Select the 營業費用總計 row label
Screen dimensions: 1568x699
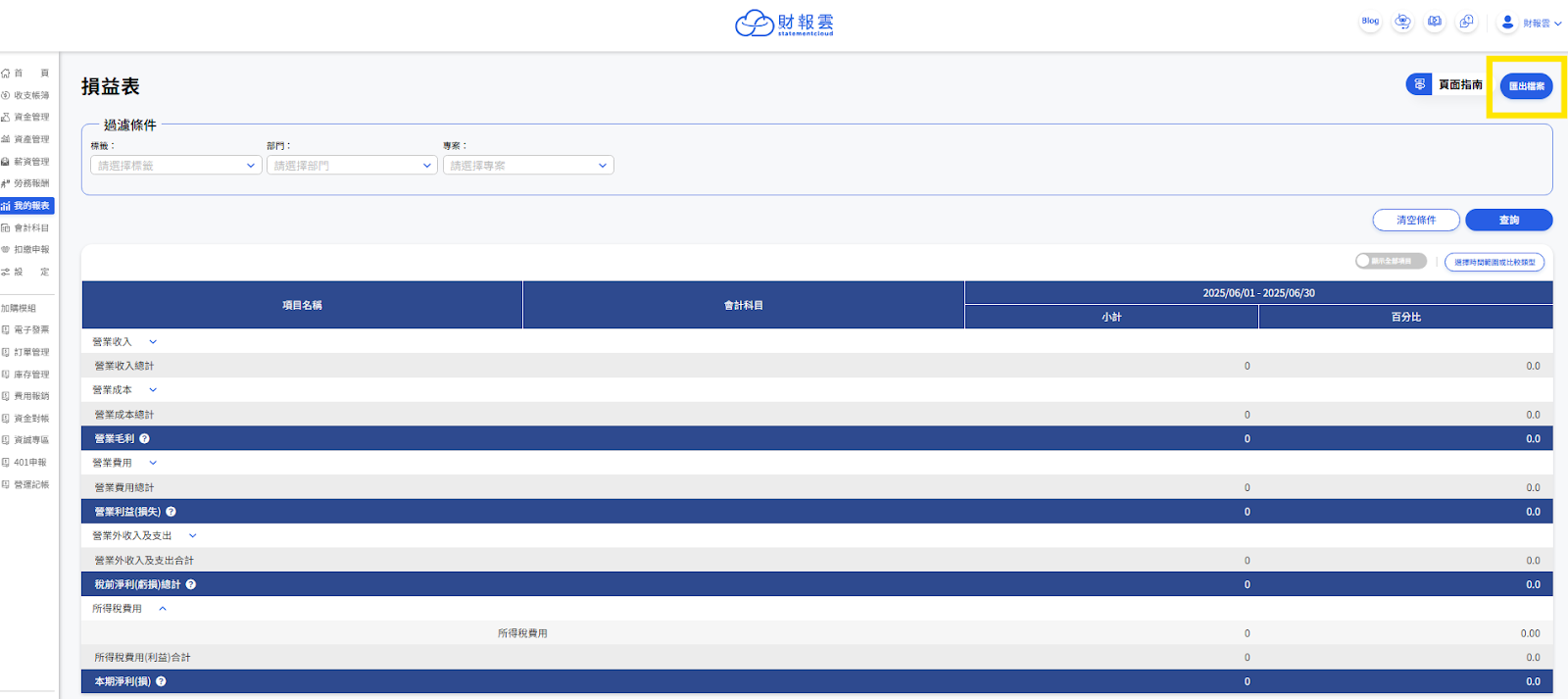tap(124, 487)
